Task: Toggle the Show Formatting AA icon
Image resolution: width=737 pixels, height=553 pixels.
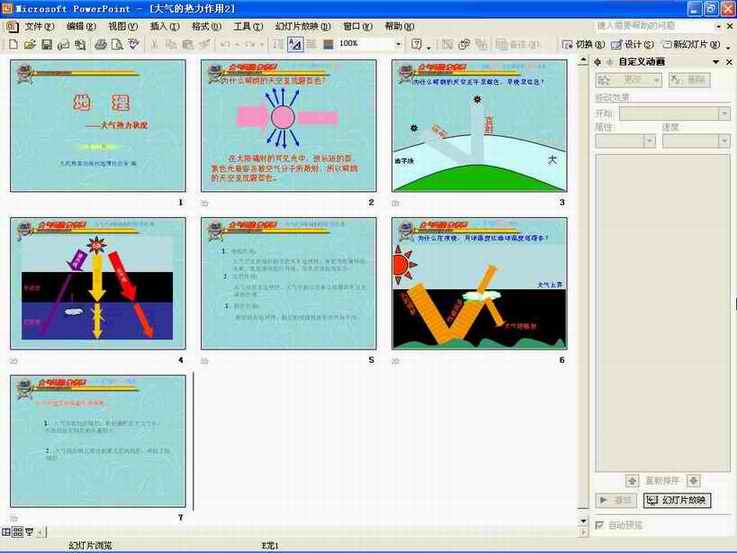Action: (295, 45)
